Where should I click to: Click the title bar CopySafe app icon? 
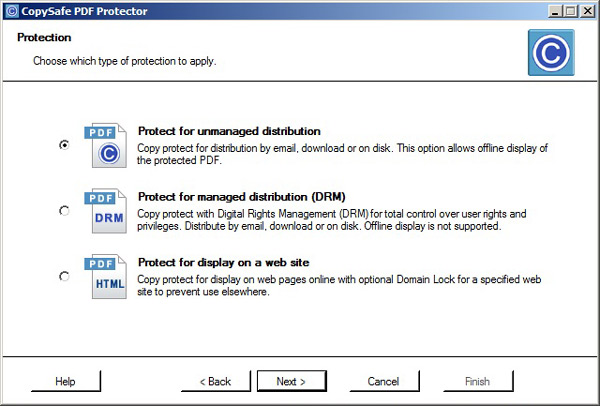click(x=12, y=11)
